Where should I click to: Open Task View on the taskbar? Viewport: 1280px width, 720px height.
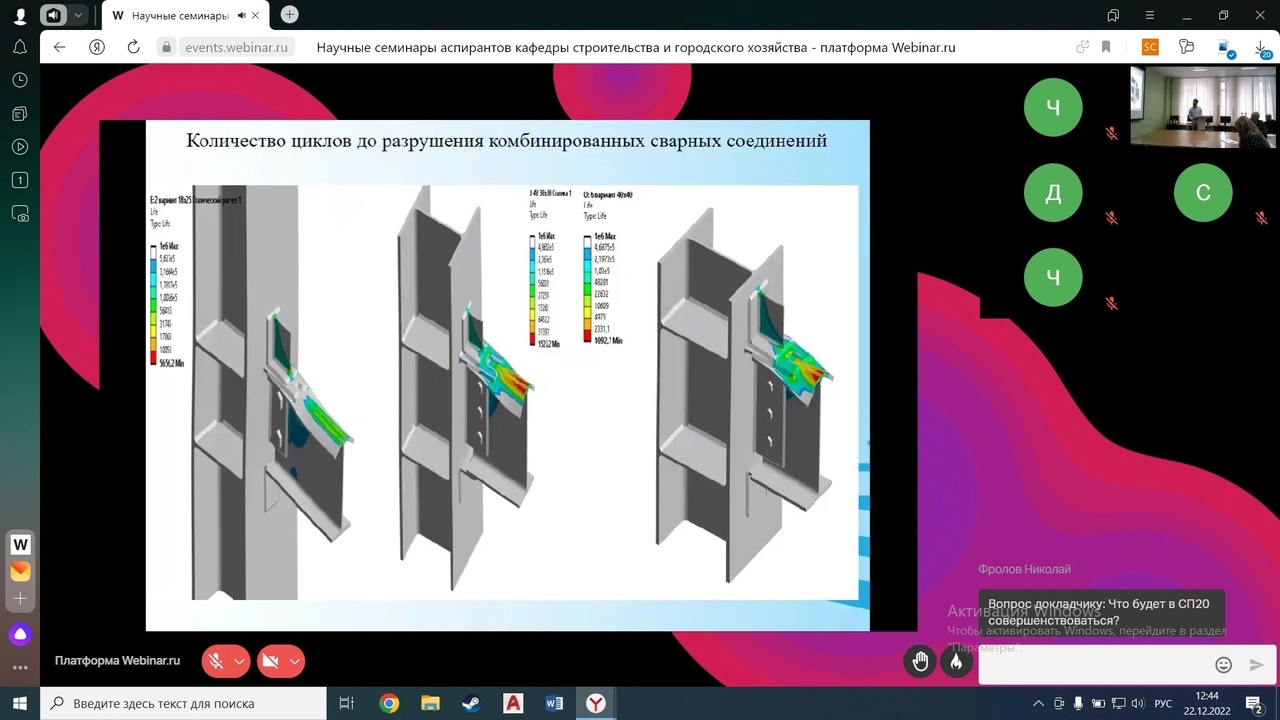coord(346,703)
